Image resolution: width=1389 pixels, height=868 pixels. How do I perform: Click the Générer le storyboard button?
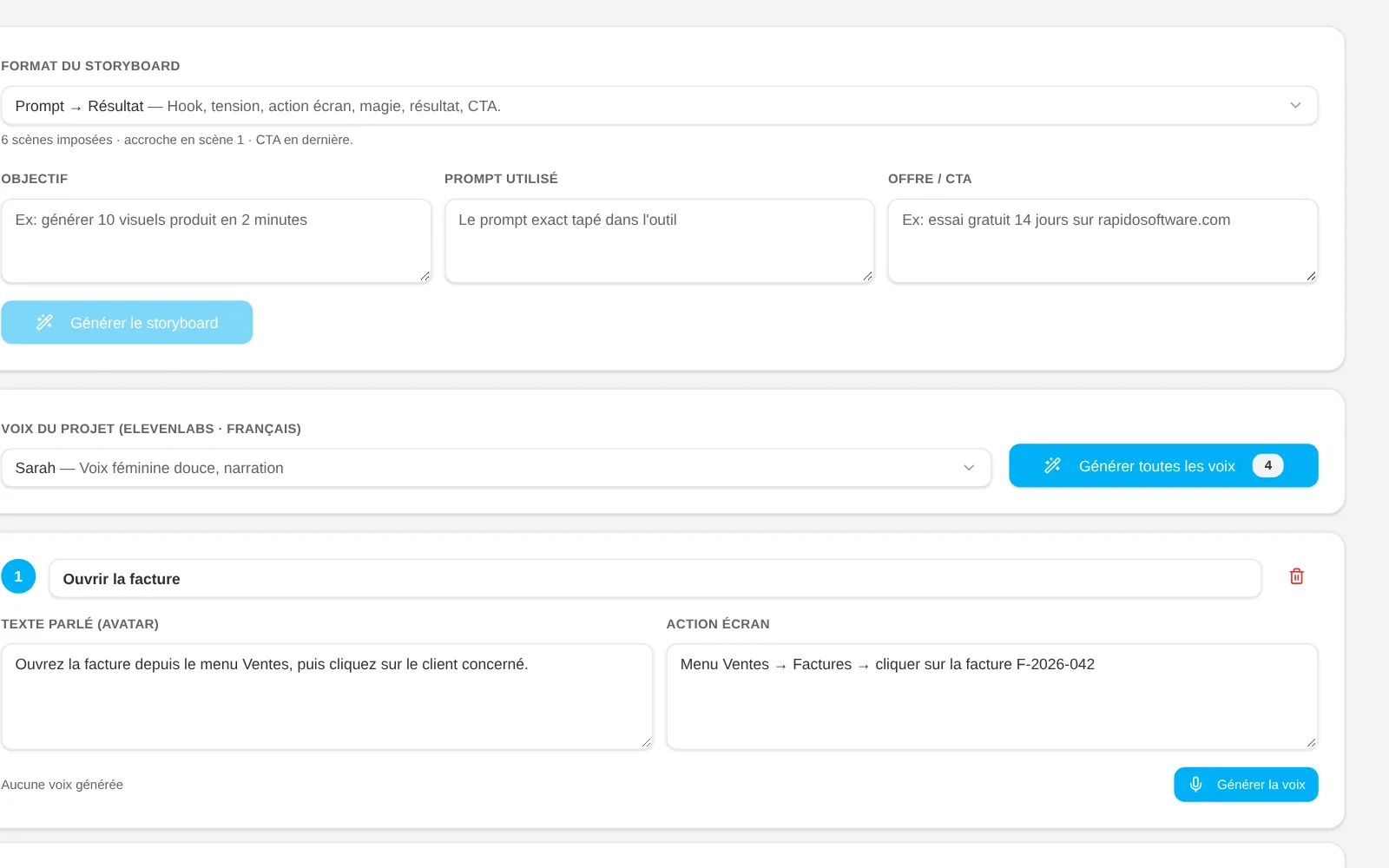(127, 322)
